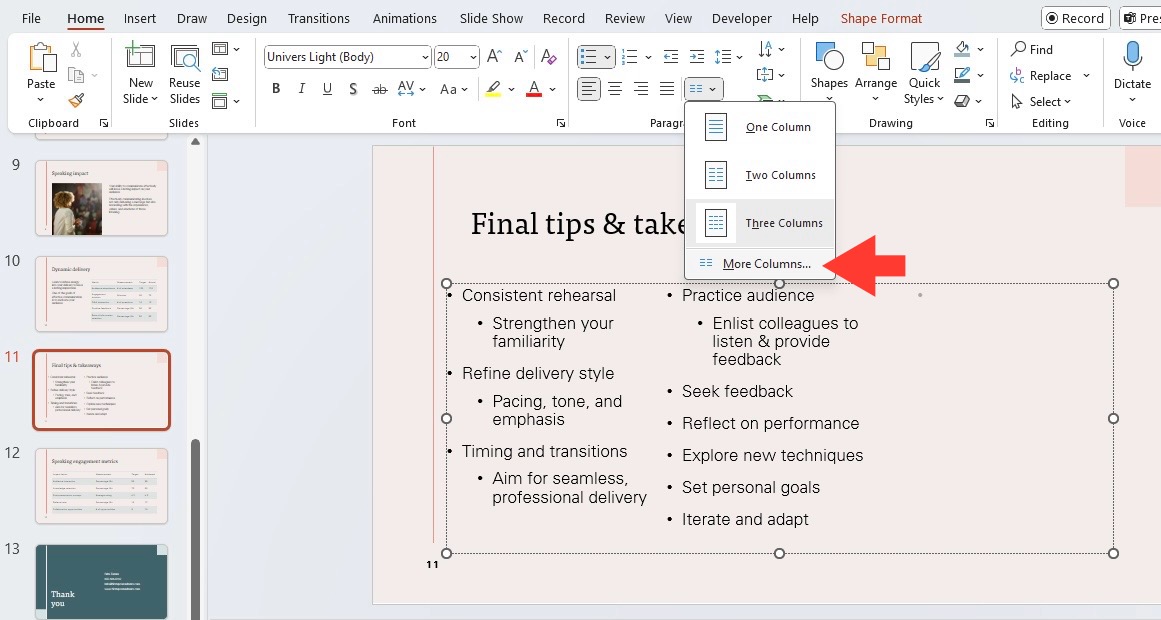Expand the Replace dropdown arrow
This screenshot has height=620, width=1161.
pyautogui.click(x=1086, y=76)
